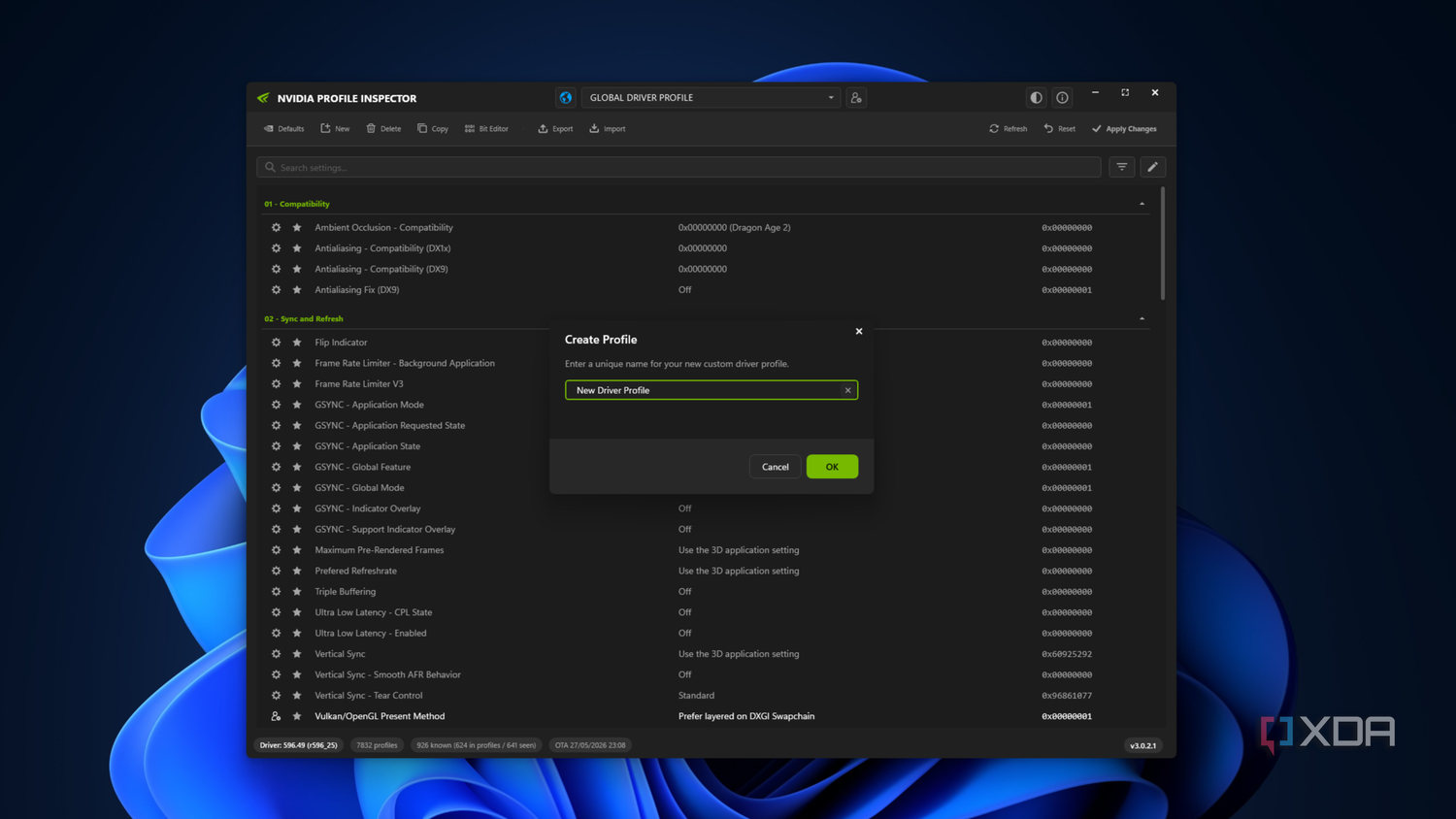Viewport: 1456px width, 819px height.
Task: Open the Global Driver Profile dropdown
Action: tap(711, 98)
